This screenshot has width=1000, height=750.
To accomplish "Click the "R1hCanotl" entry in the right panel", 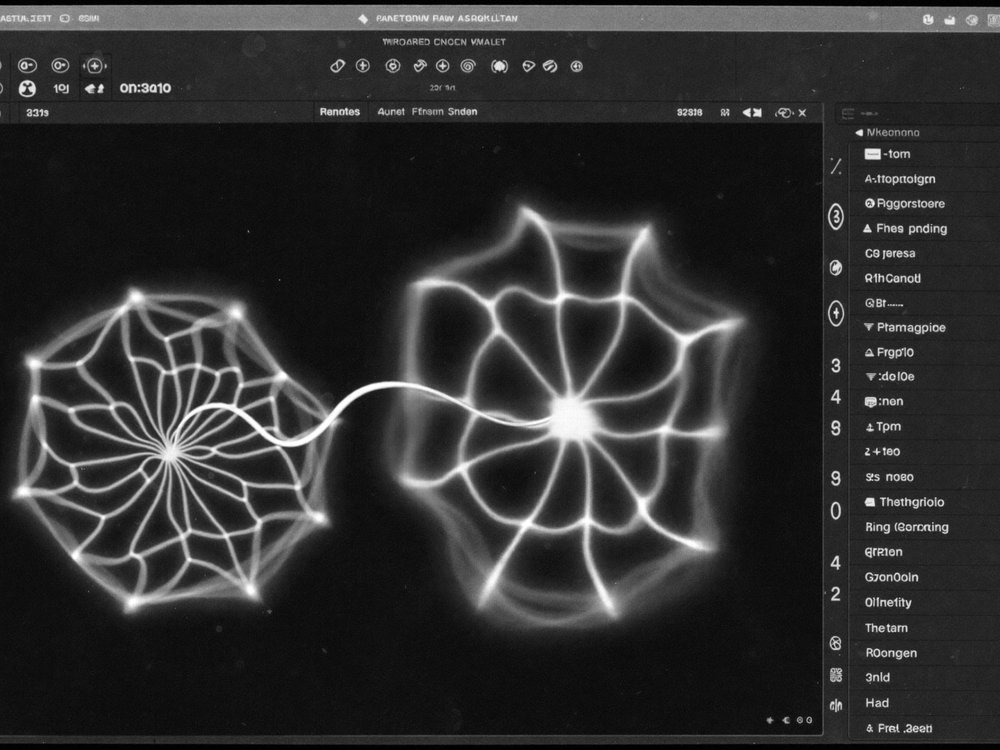I will click(893, 278).
